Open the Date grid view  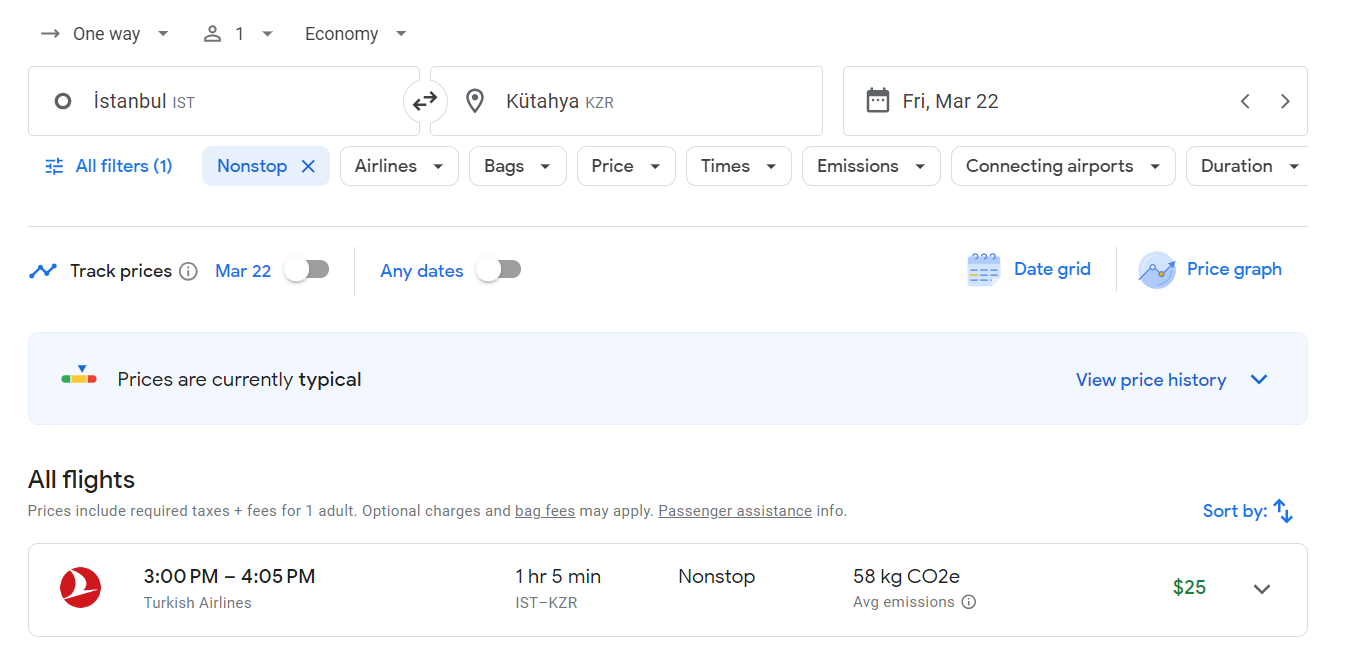click(x=1029, y=270)
